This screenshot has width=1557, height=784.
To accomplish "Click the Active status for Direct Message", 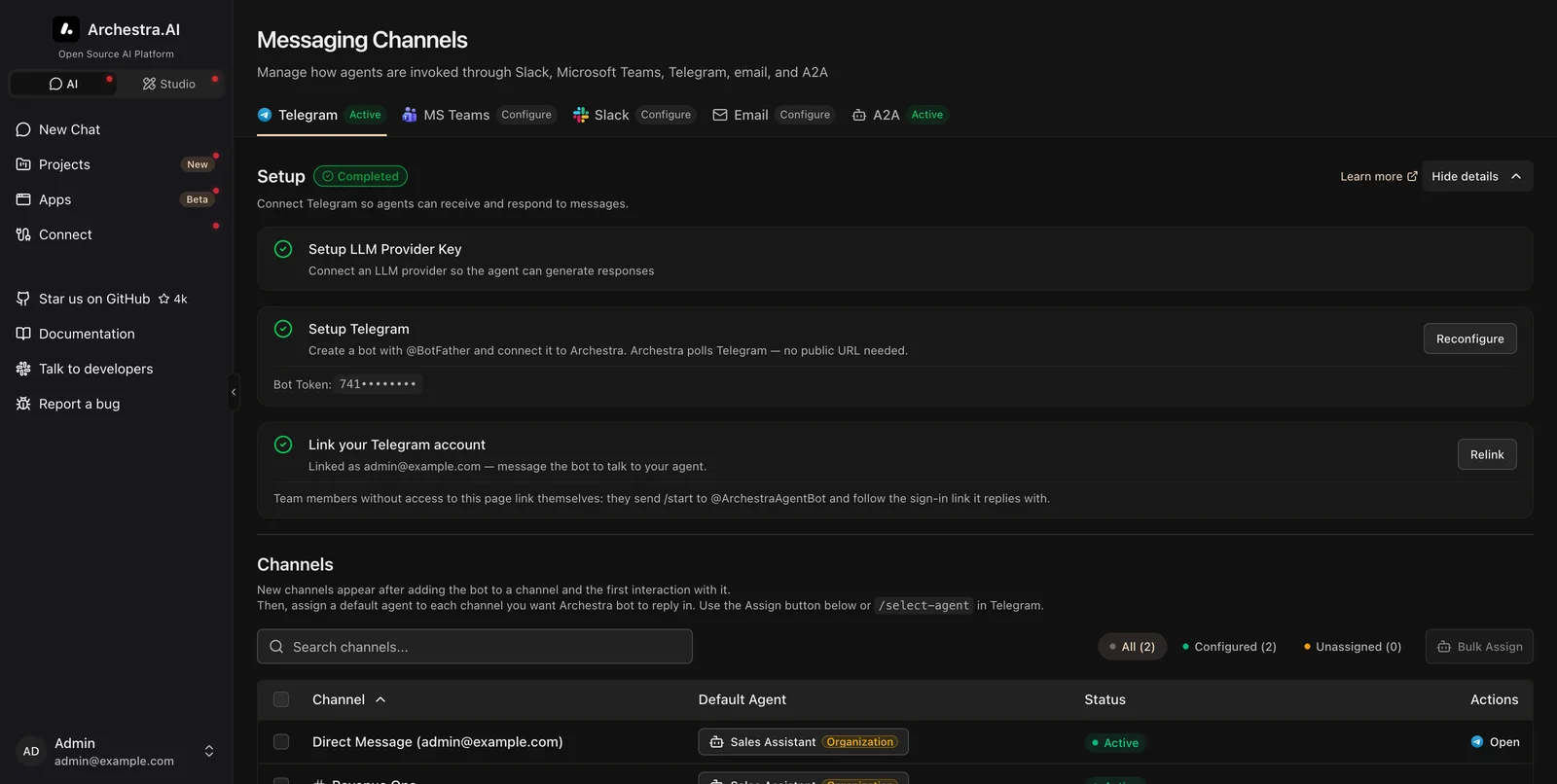I will tap(1115, 743).
